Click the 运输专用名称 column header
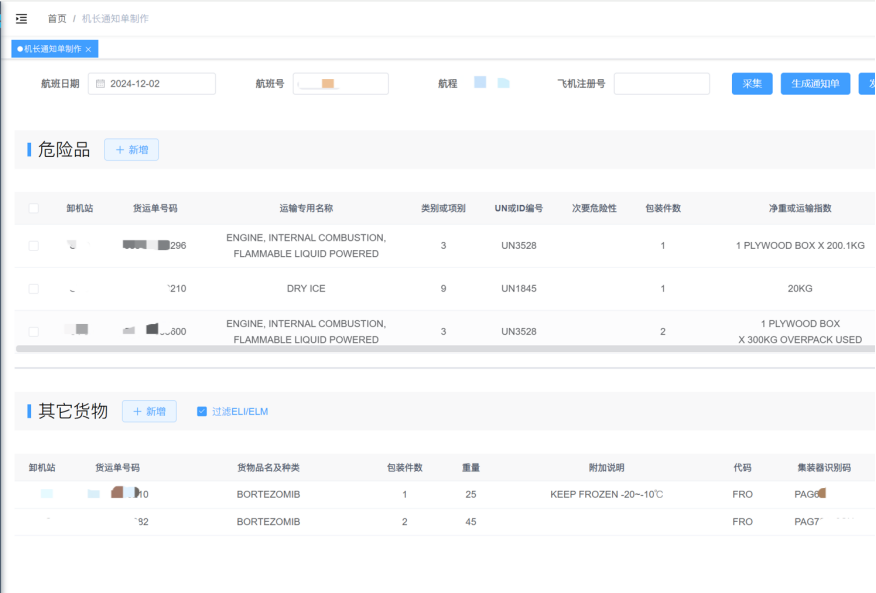 coord(305,208)
